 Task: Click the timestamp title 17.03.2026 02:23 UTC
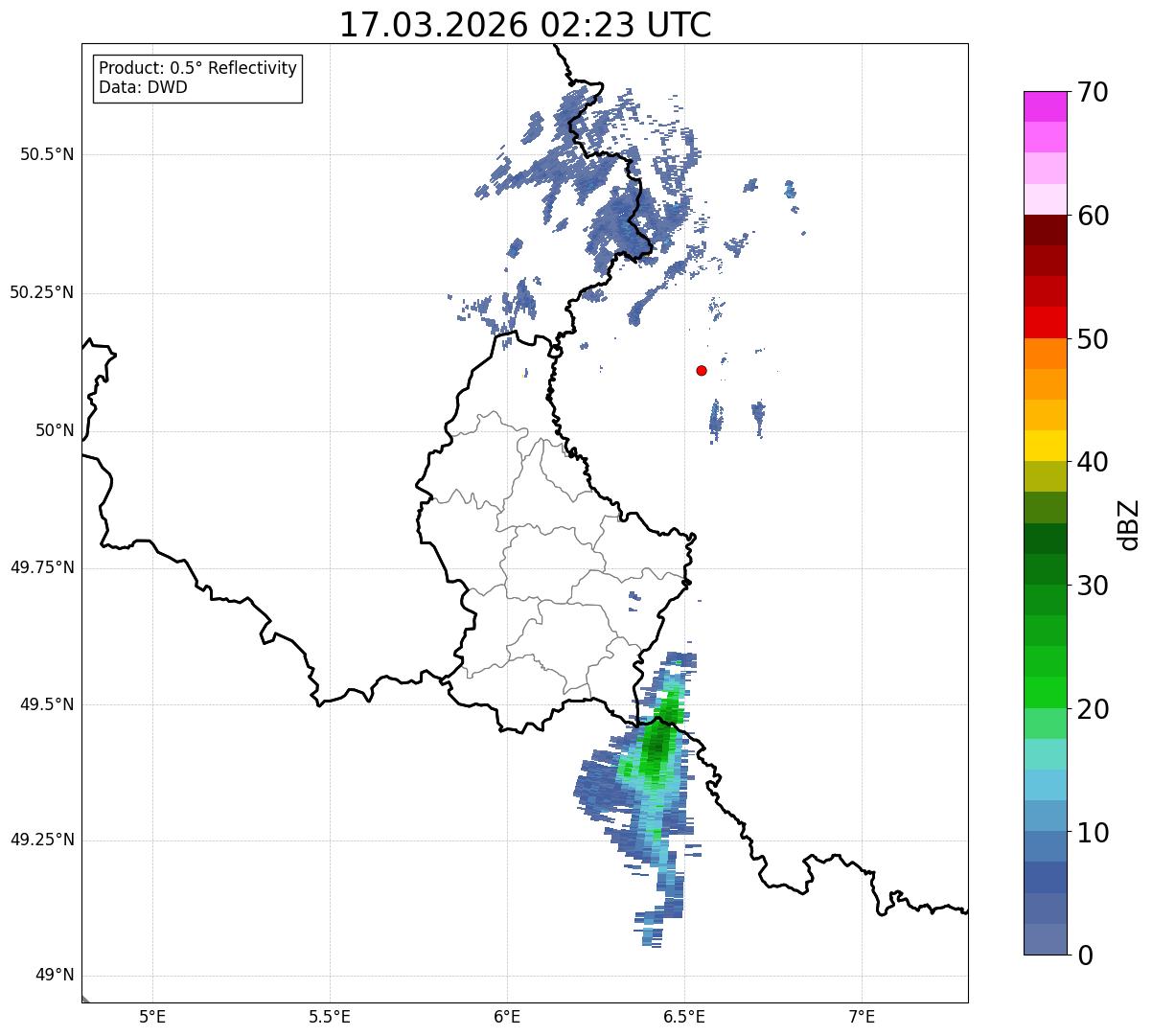click(525, 25)
